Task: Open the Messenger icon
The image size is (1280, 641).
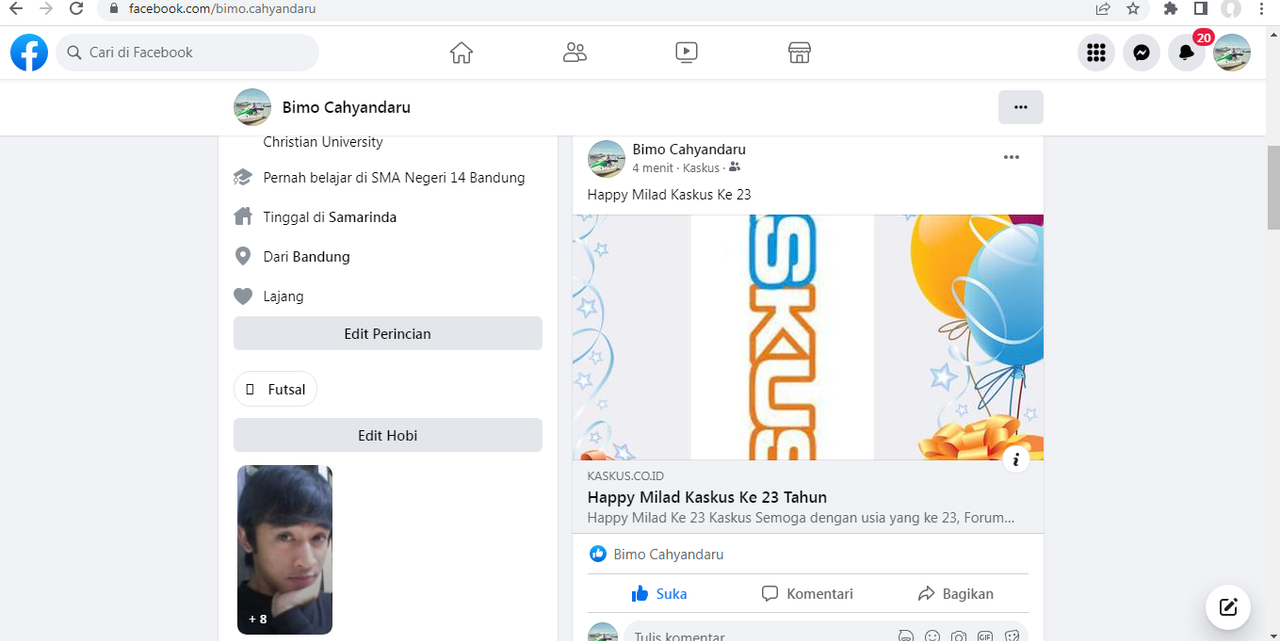Action: click(x=1141, y=53)
